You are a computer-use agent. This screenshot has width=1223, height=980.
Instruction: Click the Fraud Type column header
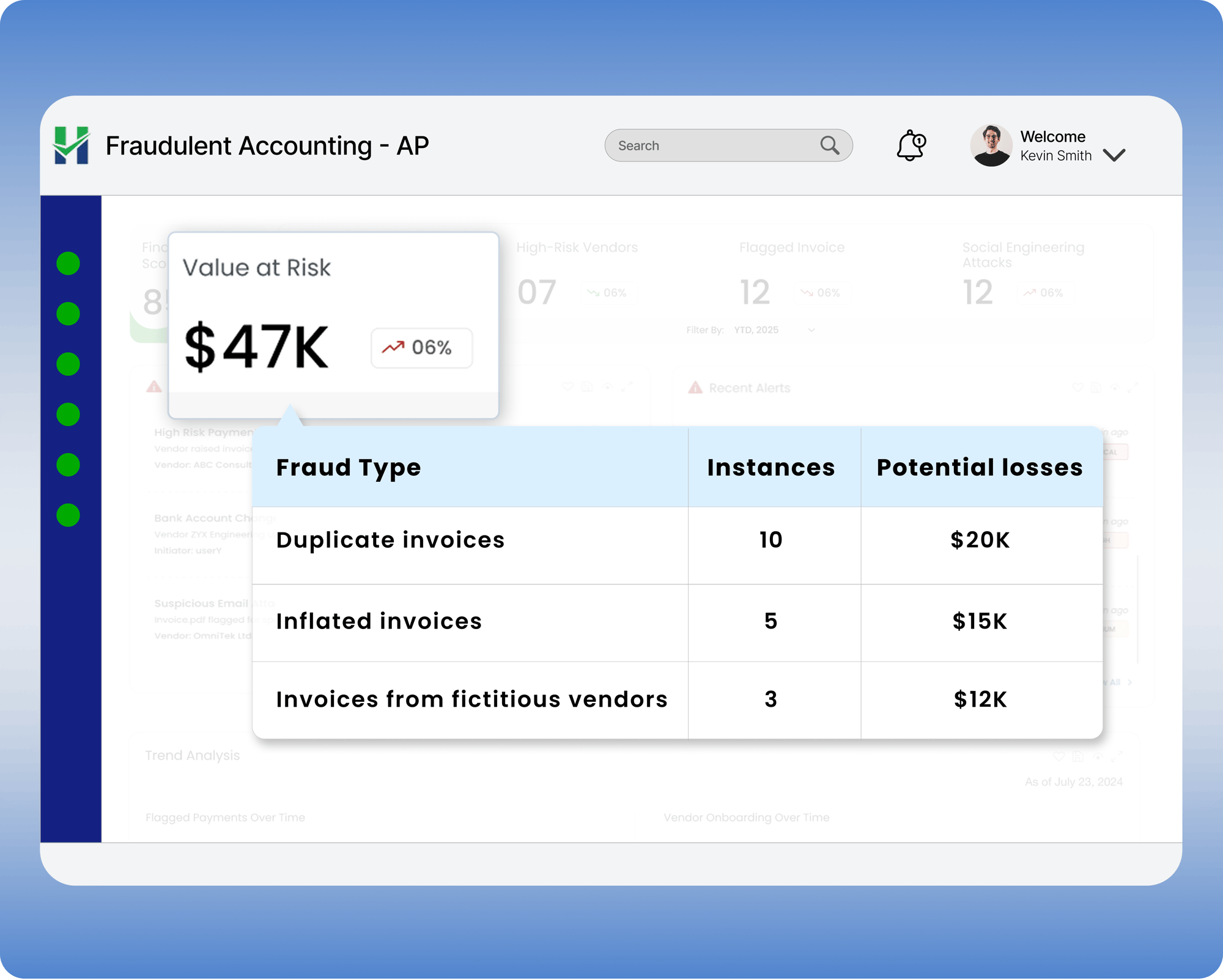pos(349,468)
